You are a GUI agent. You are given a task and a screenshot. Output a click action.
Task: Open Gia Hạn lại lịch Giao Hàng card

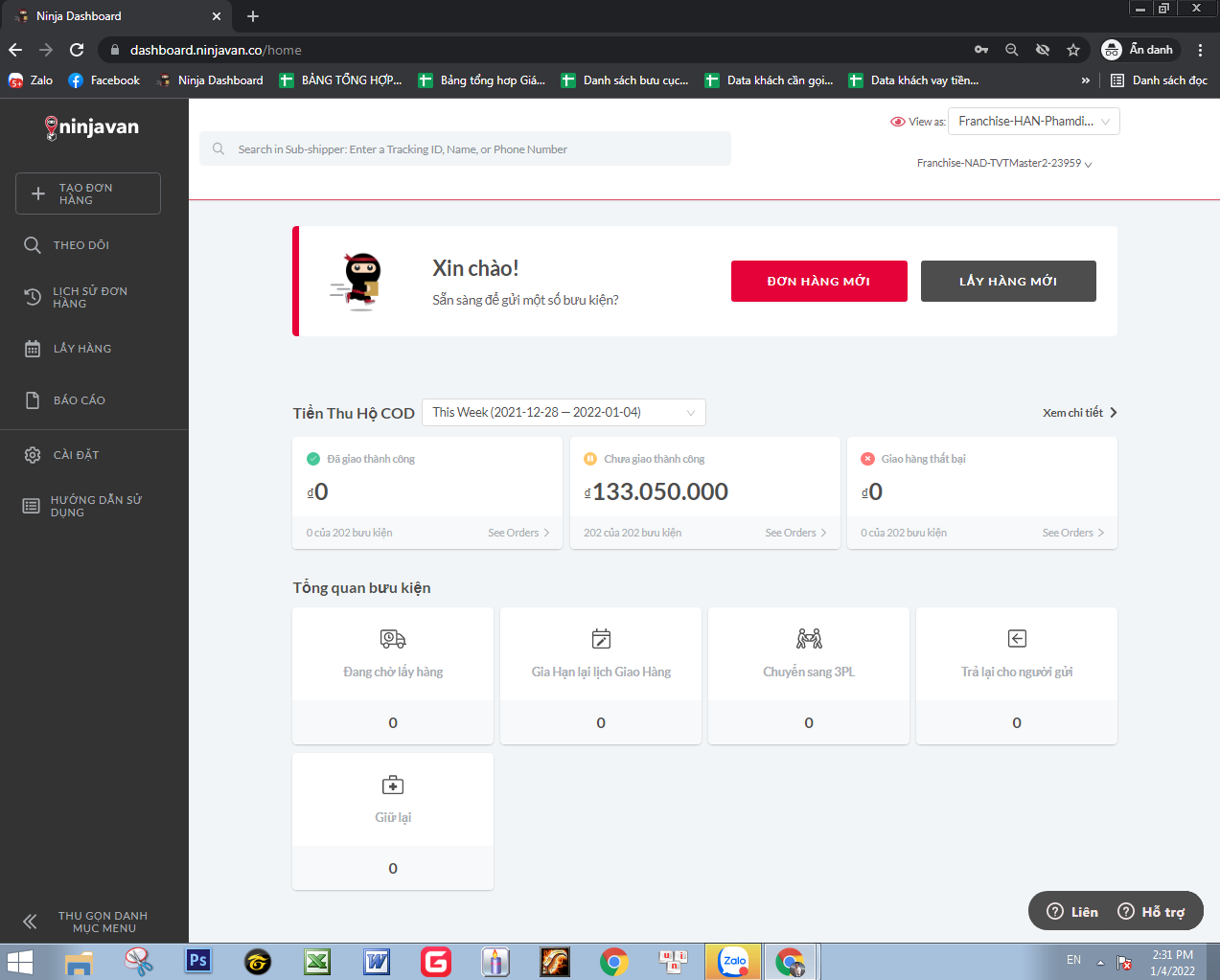(601, 675)
